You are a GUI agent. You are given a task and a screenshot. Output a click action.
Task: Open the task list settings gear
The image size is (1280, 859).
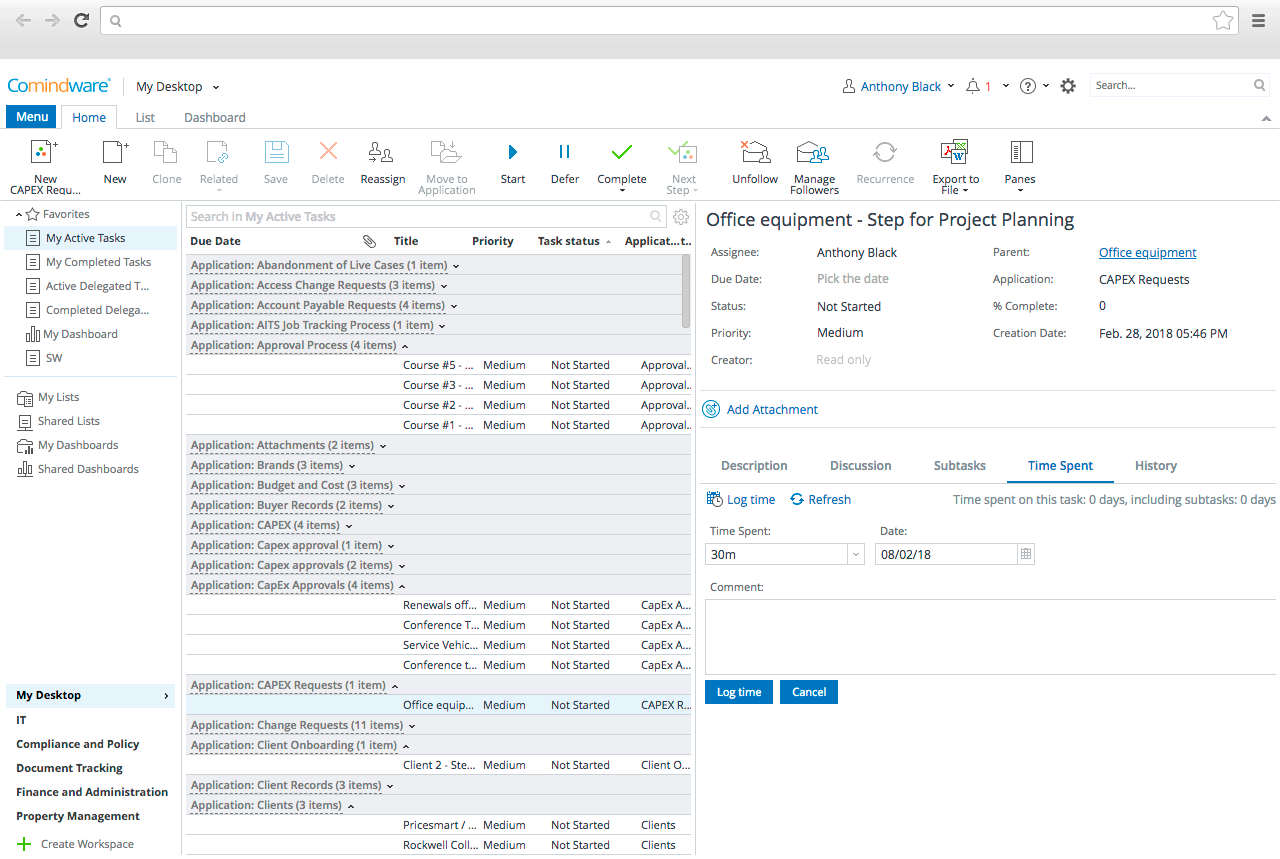(x=681, y=217)
